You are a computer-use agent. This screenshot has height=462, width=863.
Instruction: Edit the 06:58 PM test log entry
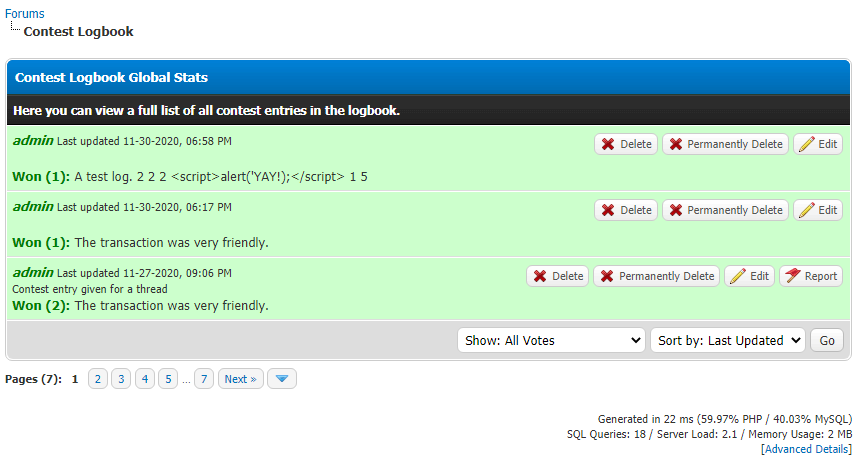(x=818, y=144)
